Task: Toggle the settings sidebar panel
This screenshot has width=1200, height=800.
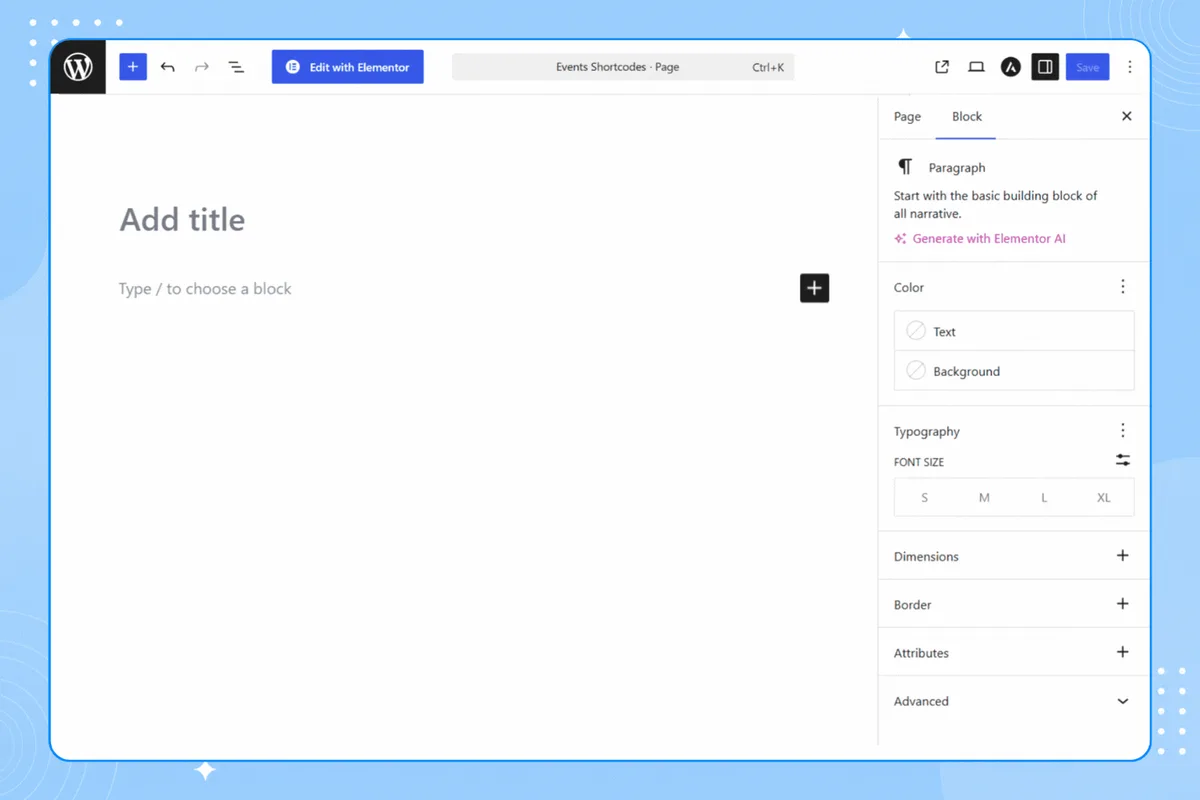Action: (x=1045, y=67)
